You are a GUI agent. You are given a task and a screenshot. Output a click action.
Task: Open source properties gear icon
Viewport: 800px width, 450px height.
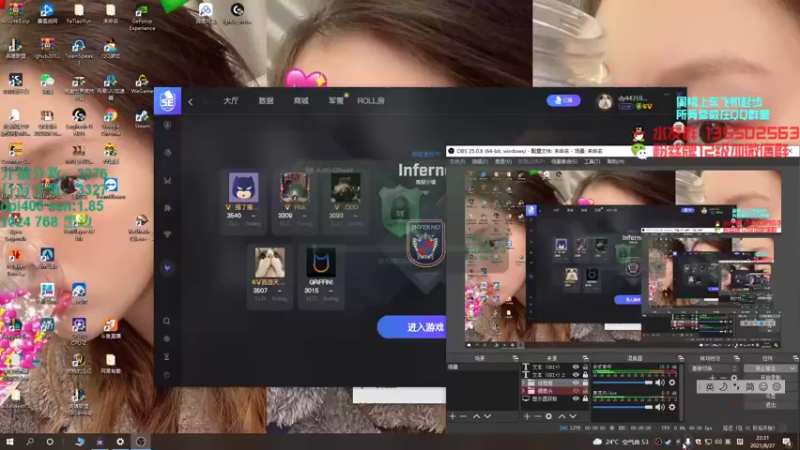[548, 416]
